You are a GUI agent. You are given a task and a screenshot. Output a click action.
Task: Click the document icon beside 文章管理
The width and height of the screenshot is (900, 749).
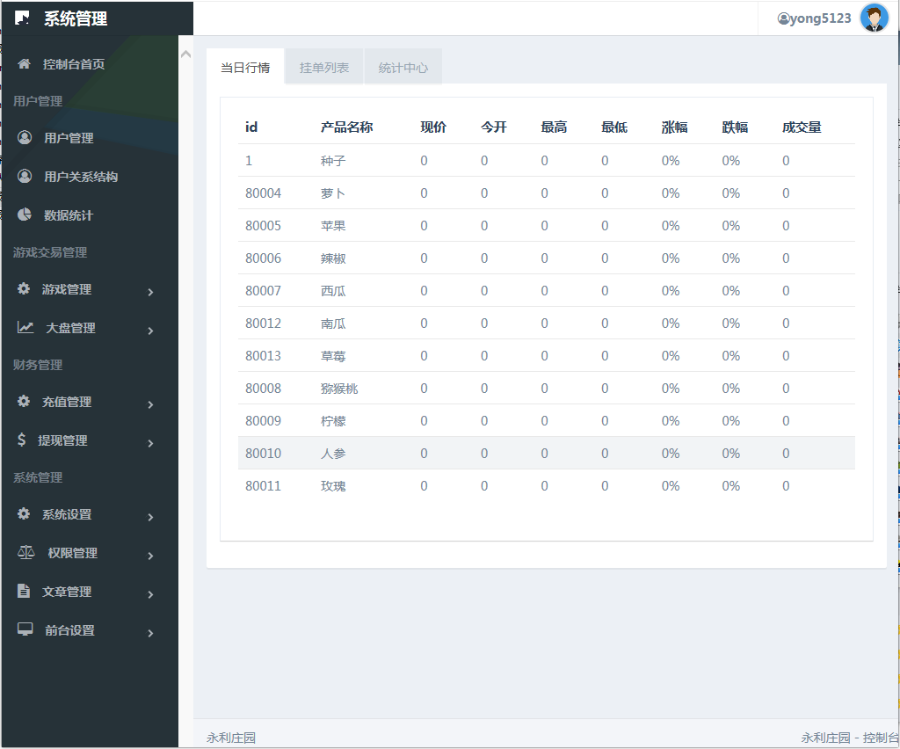pyautogui.click(x=24, y=591)
